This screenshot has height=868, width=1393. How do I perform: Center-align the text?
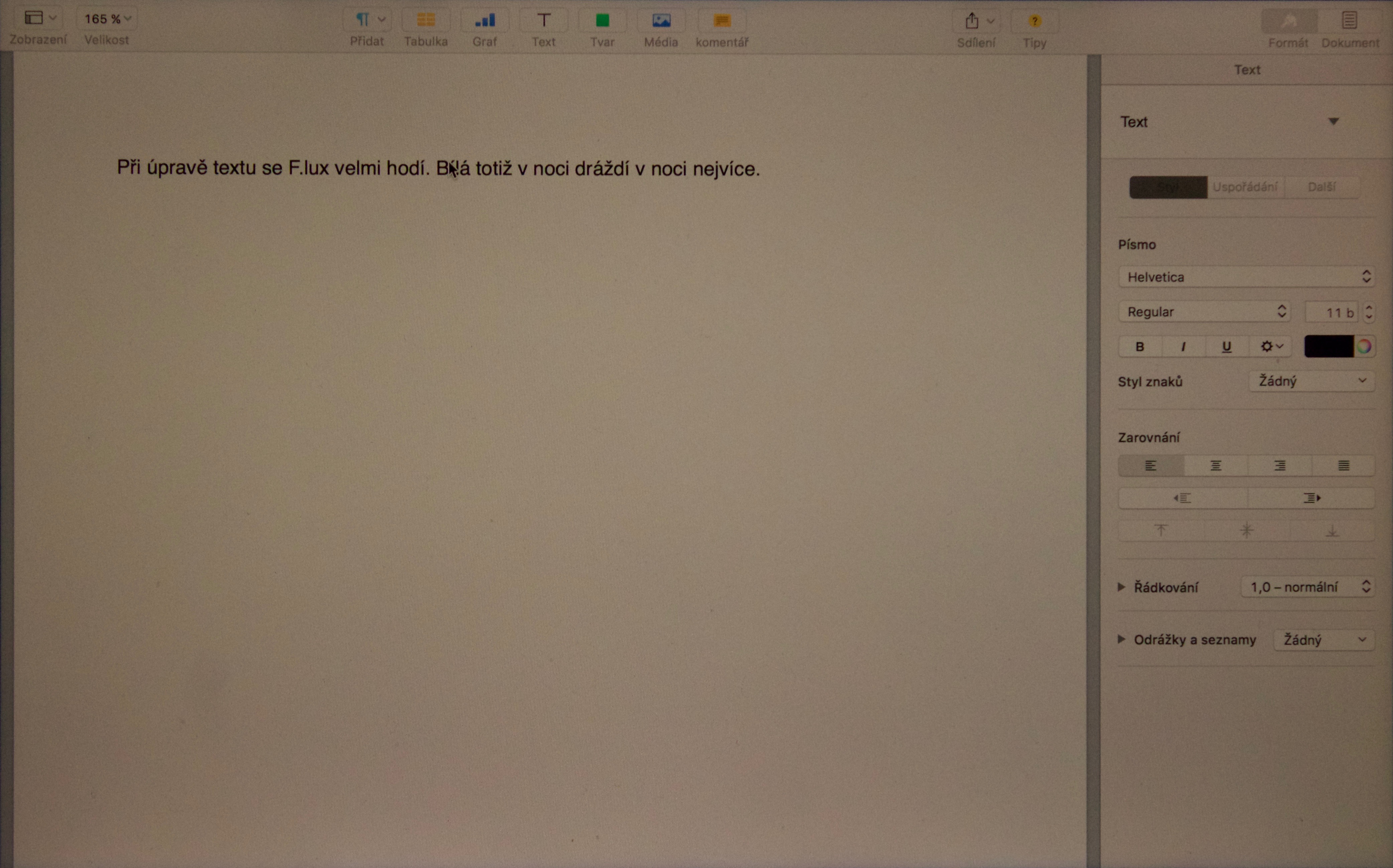coord(1216,466)
